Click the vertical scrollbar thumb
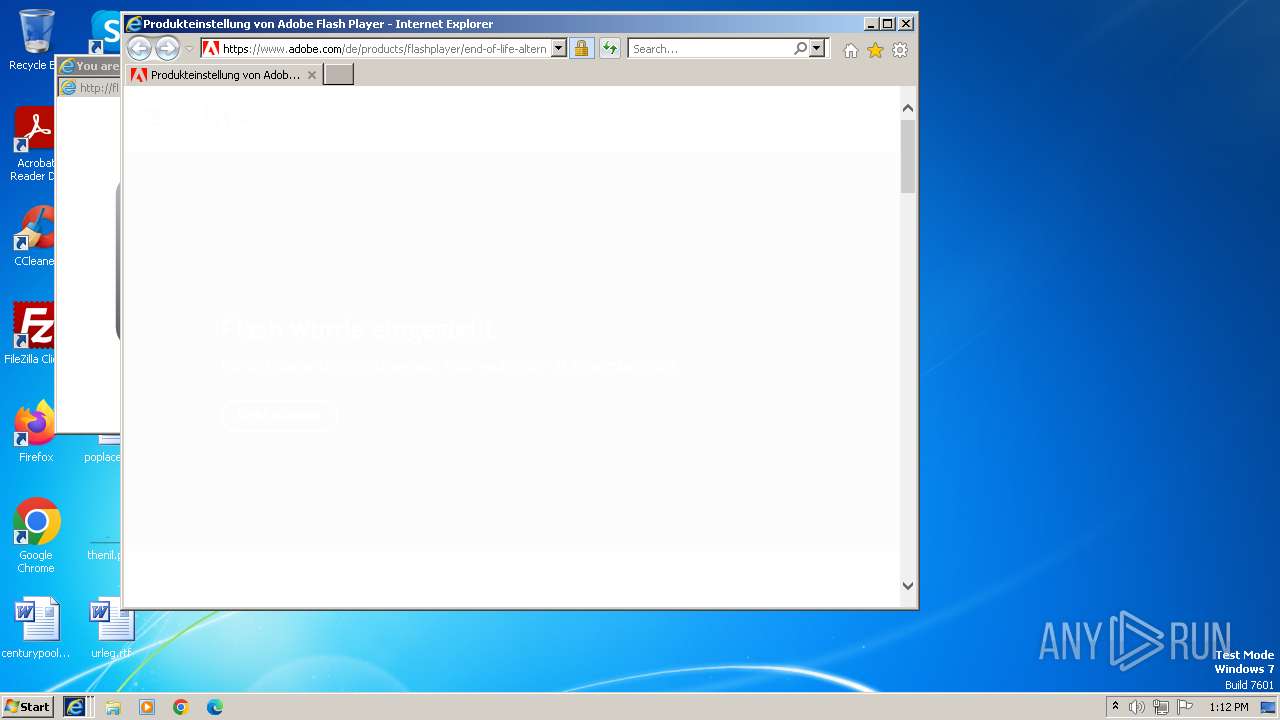The height and width of the screenshot is (720, 1280). point(908,156)
